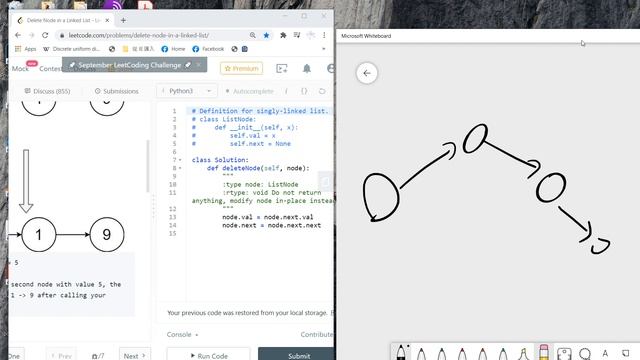The image size is (640, 360).
Task: Click the problem description scrollbar
Action: coord(148,166)
